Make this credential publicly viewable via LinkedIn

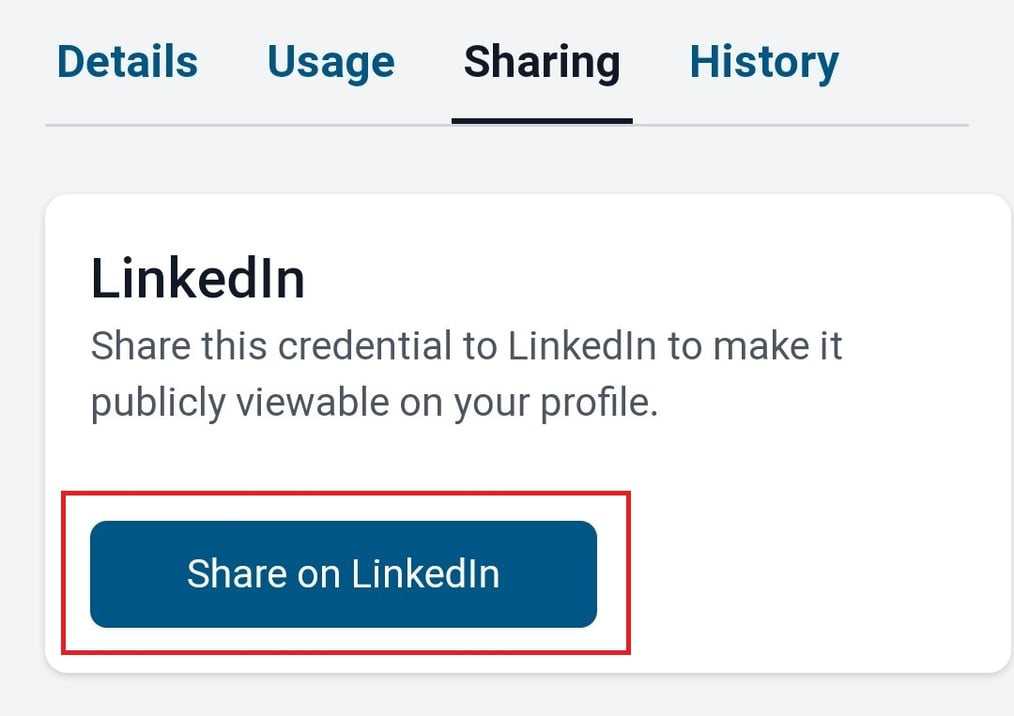(344, 574)
